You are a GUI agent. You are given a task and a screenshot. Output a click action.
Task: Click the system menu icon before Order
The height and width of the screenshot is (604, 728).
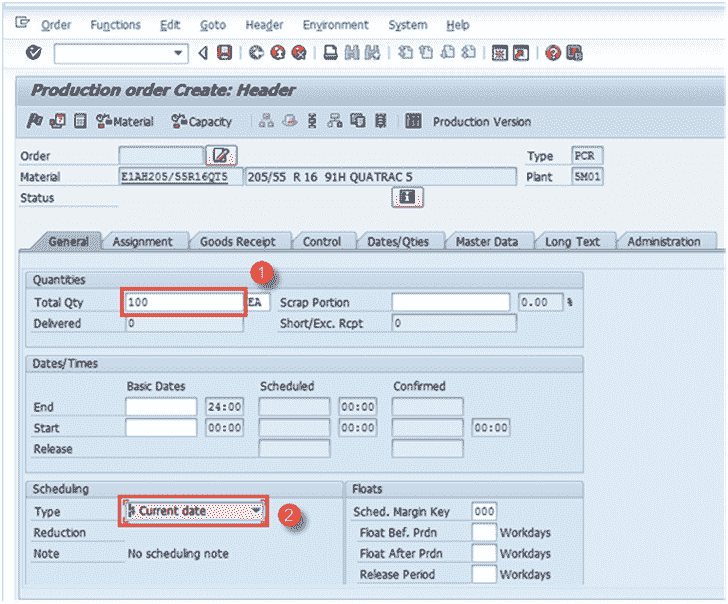pos(22,22)
